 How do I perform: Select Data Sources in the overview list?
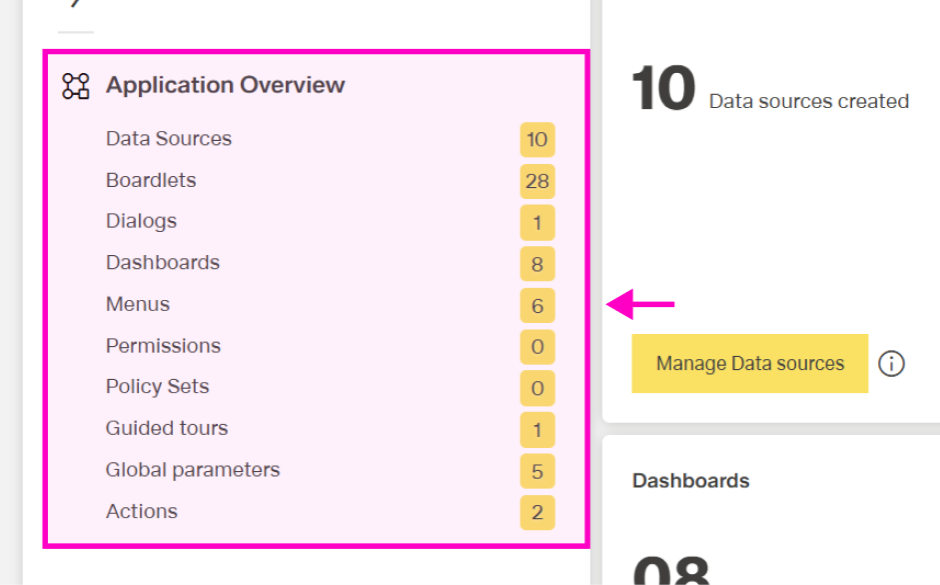(169, 139)
